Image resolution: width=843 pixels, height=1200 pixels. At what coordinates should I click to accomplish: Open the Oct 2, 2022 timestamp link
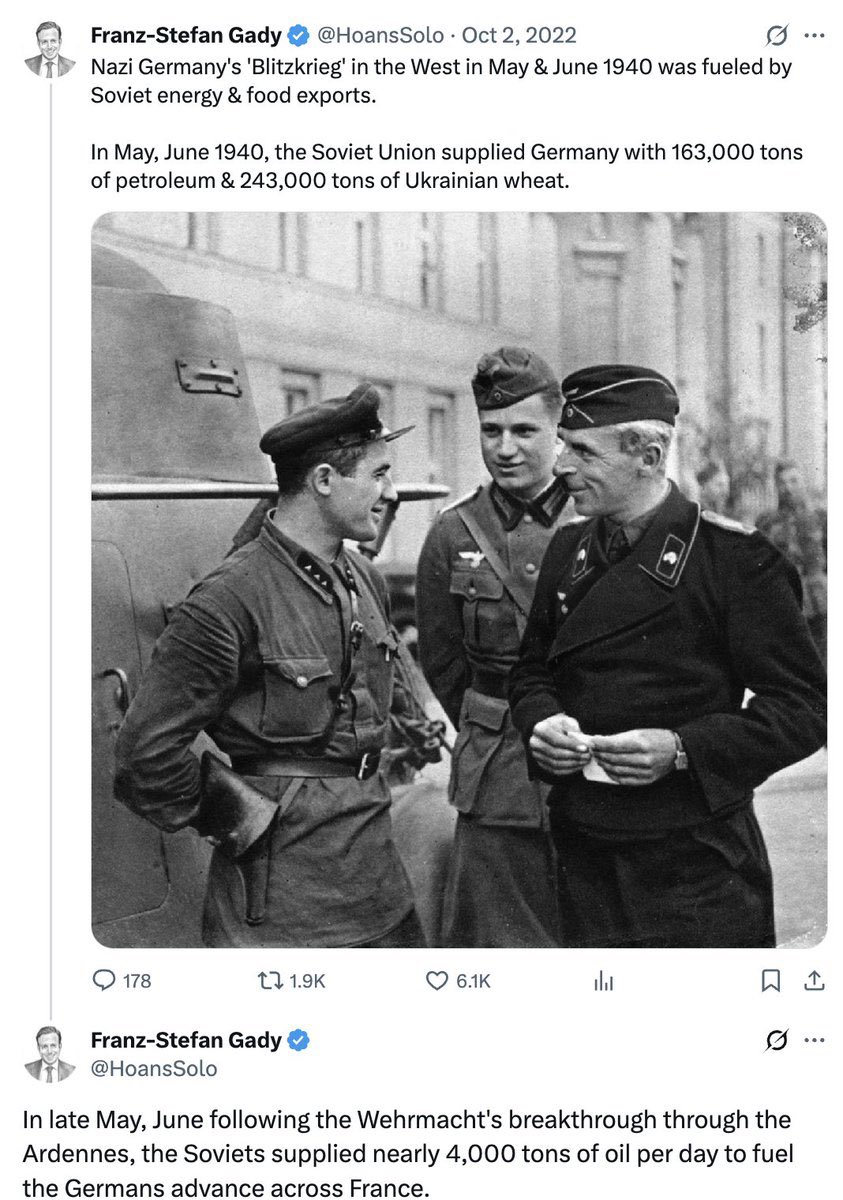point(518,35)
